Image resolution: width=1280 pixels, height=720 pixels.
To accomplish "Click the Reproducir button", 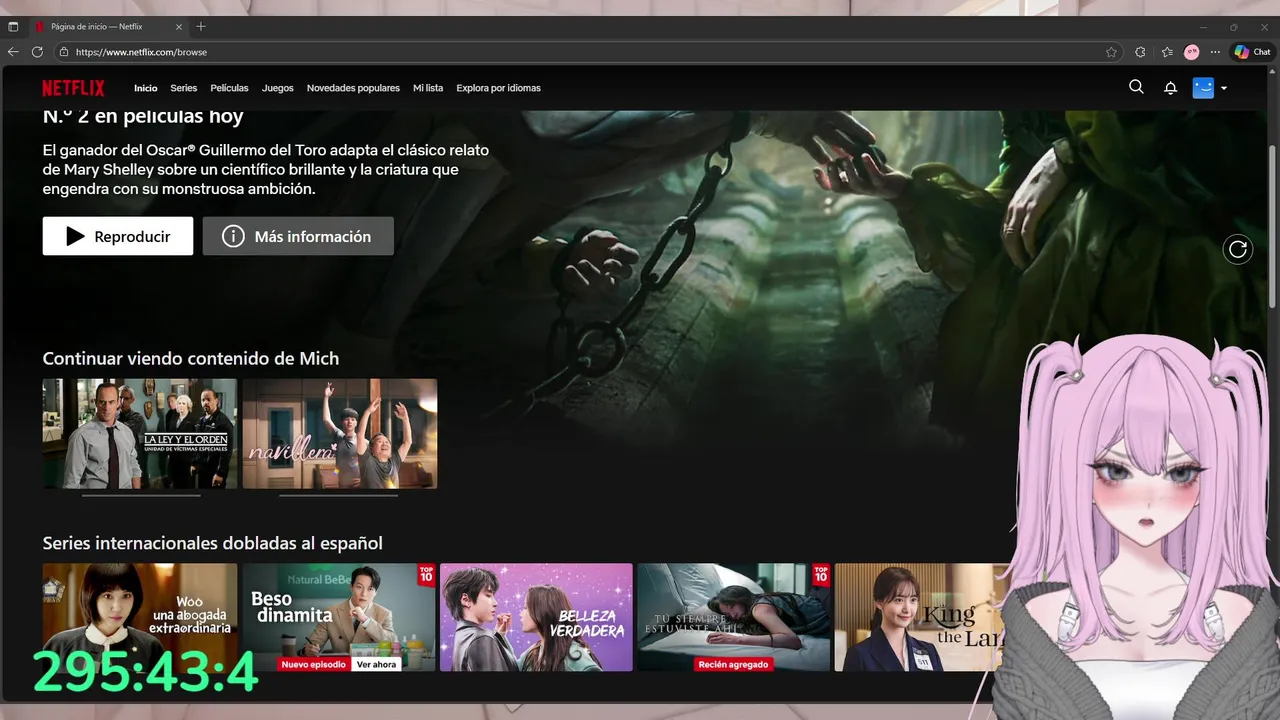I will 118,236.
